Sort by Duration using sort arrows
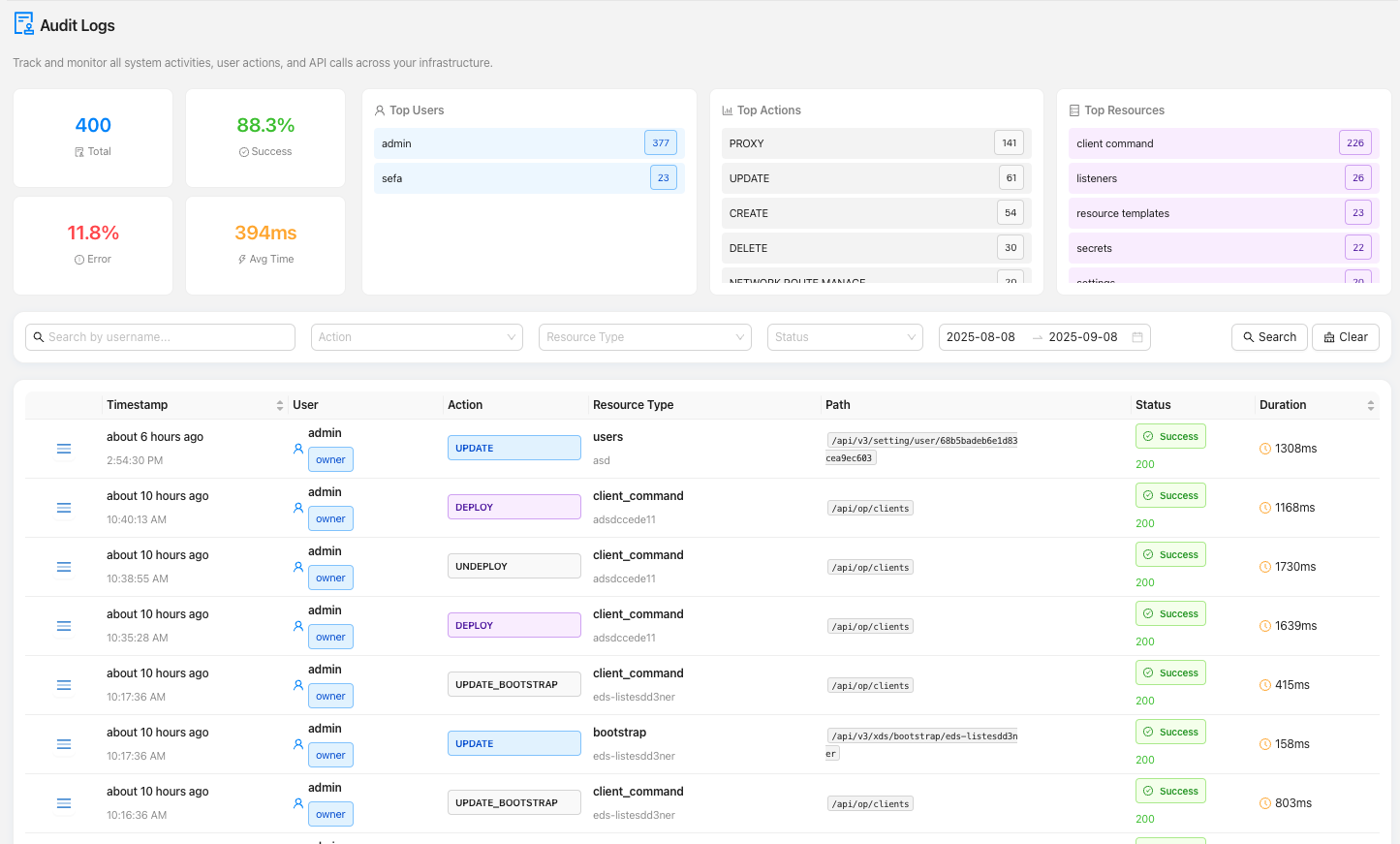Image resolution: width=1400 pixels, height=844 pixels. click(1370, 405)
